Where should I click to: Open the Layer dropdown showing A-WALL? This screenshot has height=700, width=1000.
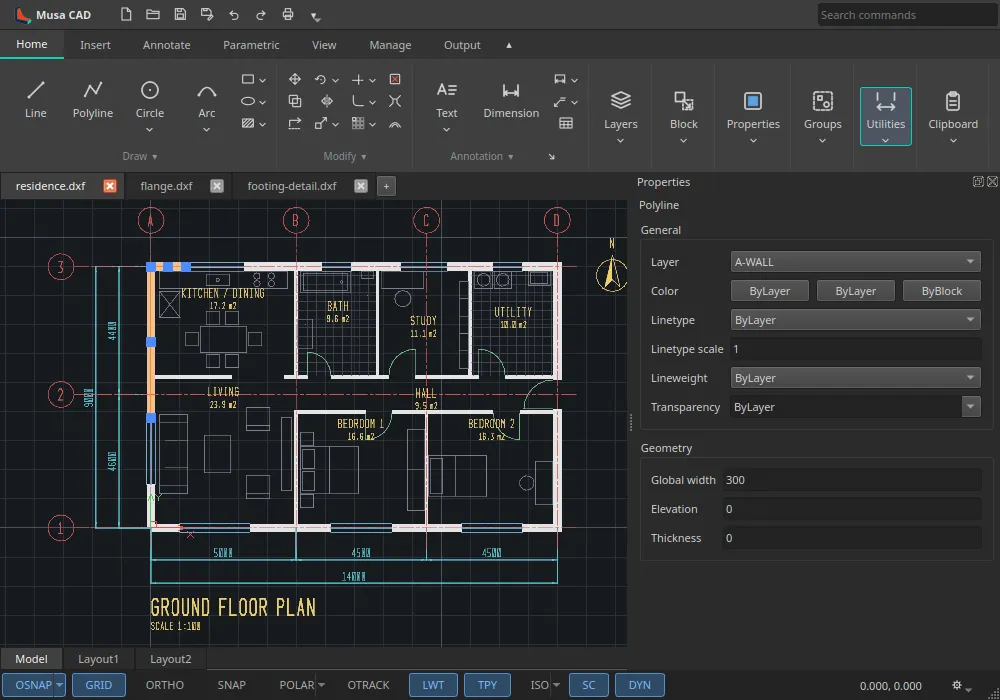(855, 262)
